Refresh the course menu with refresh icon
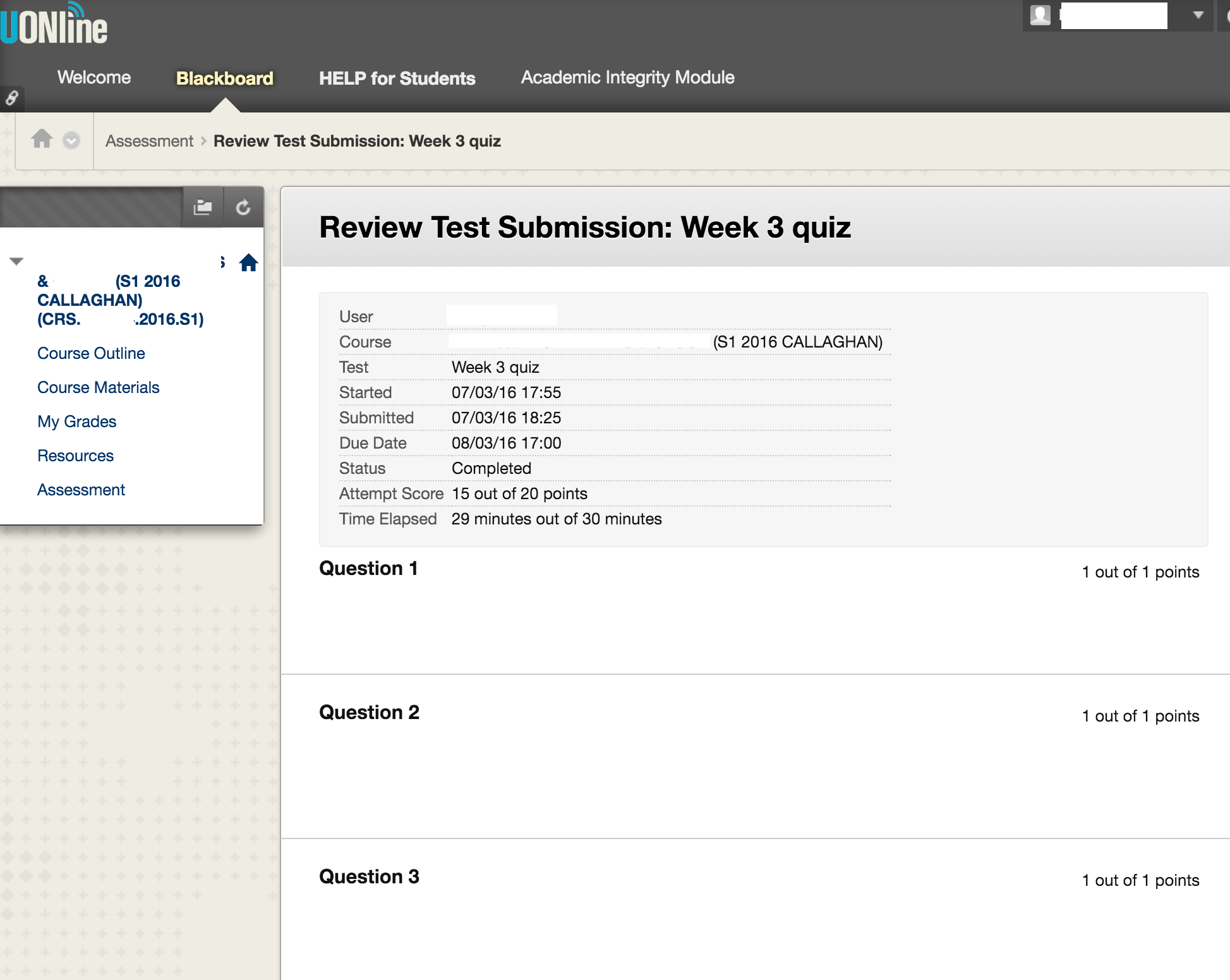 [x=243, y=207]
